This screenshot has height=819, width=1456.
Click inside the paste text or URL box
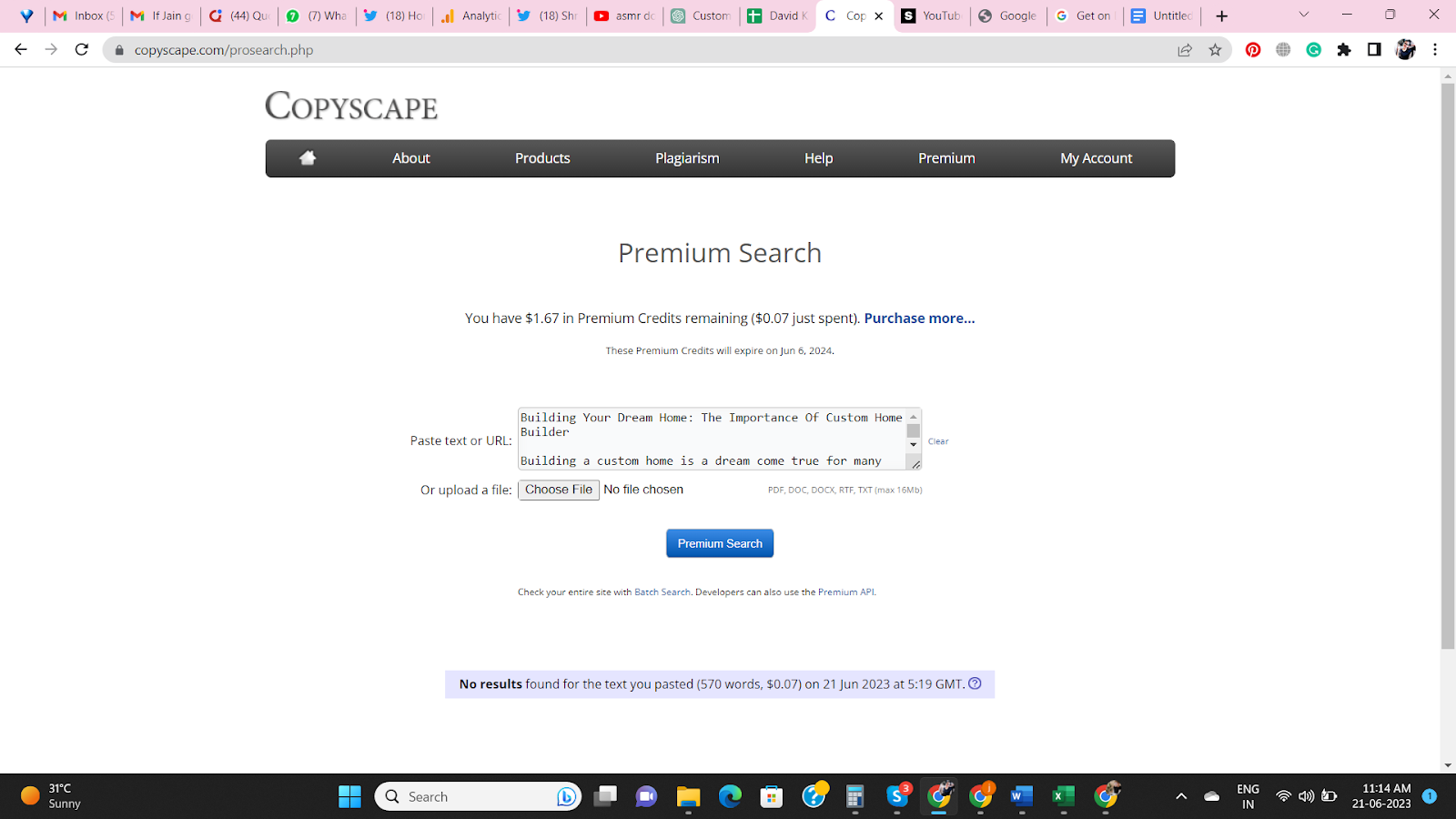point(713,439)
